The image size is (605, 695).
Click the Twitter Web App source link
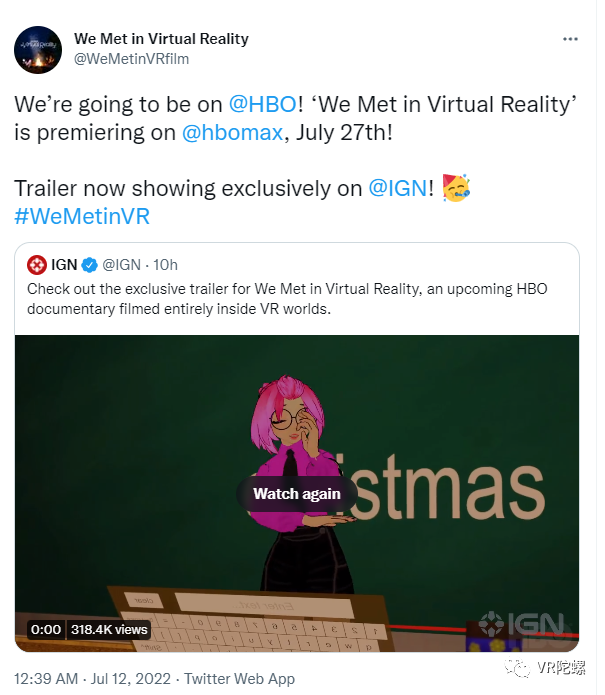pyautogui.click(x=239, y=679)
